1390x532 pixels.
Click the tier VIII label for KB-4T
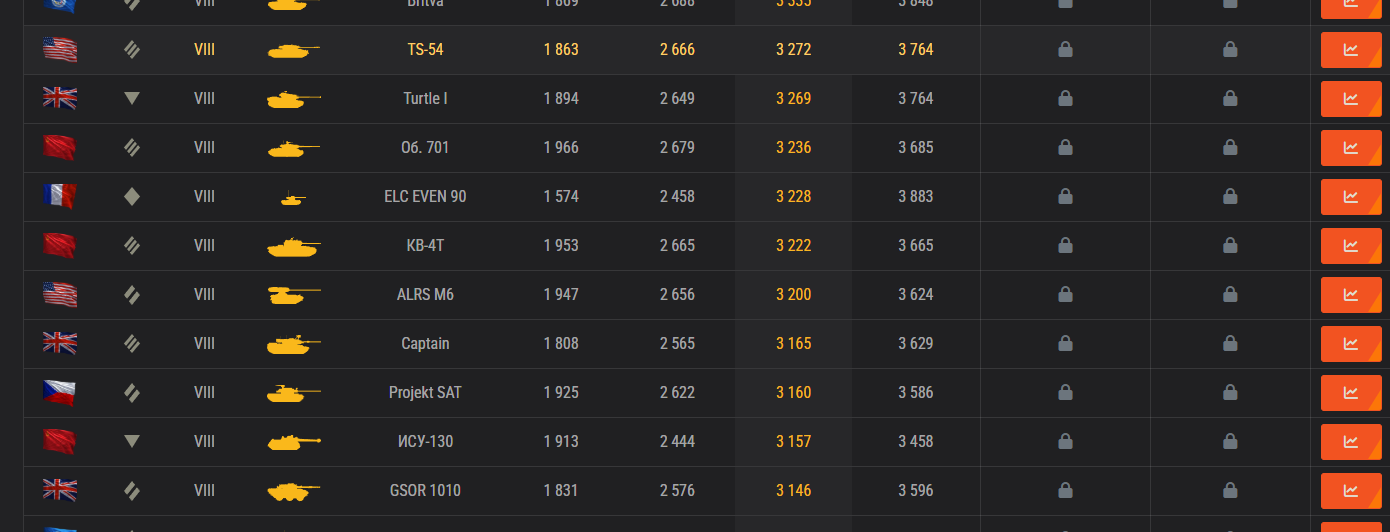tap(204, 245)
